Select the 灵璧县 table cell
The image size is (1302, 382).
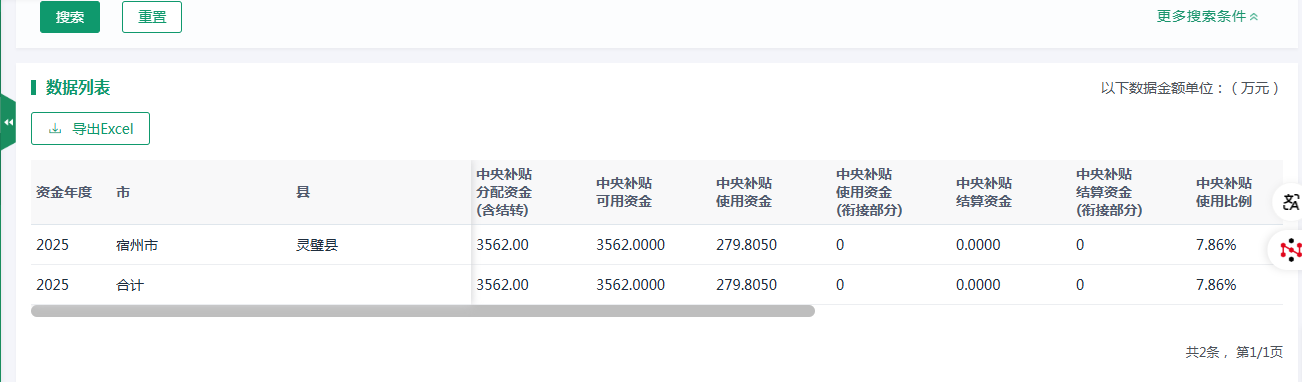317,245
